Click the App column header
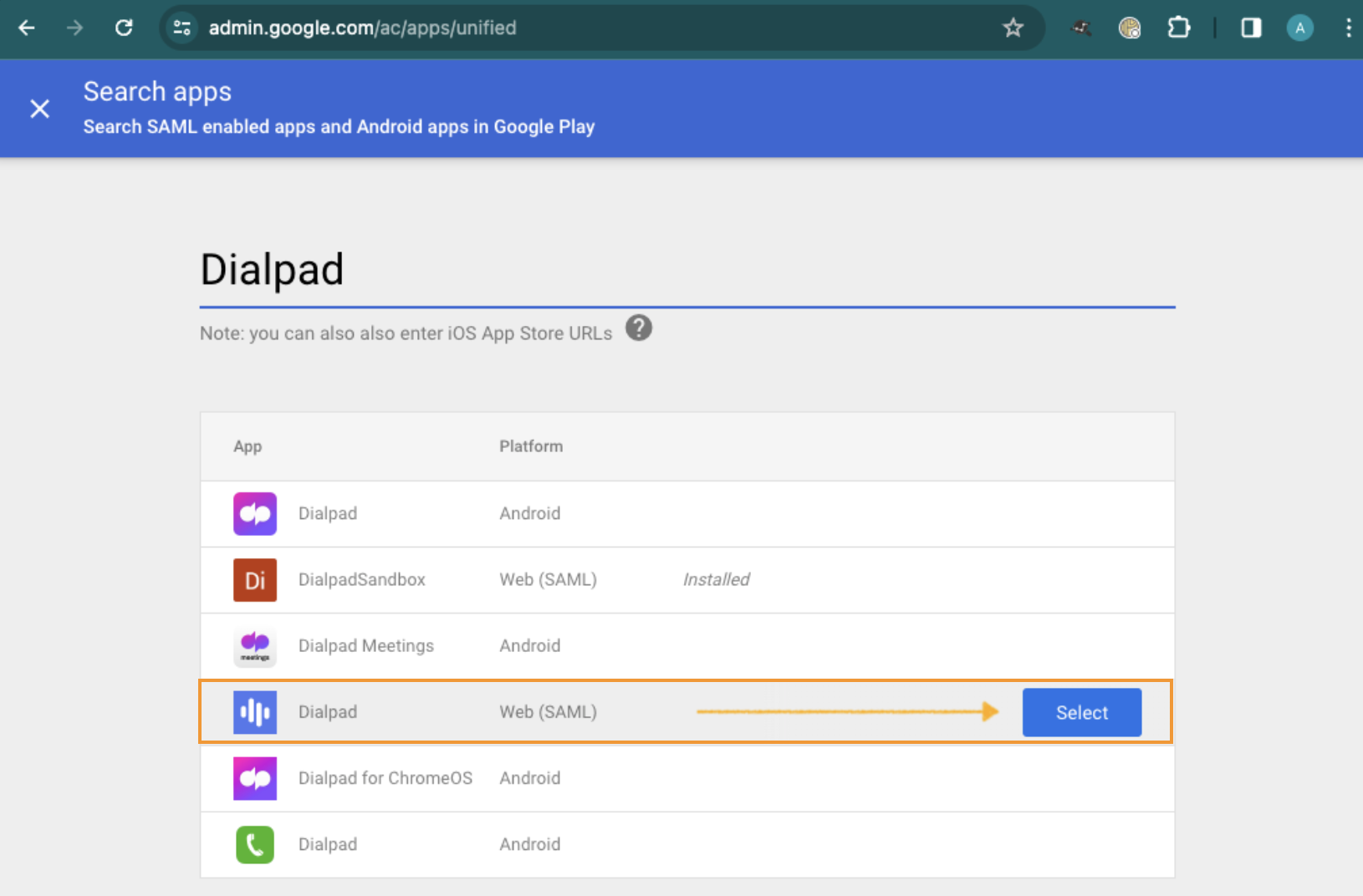This screenshot has width=1363, height=896. point(248,446)
